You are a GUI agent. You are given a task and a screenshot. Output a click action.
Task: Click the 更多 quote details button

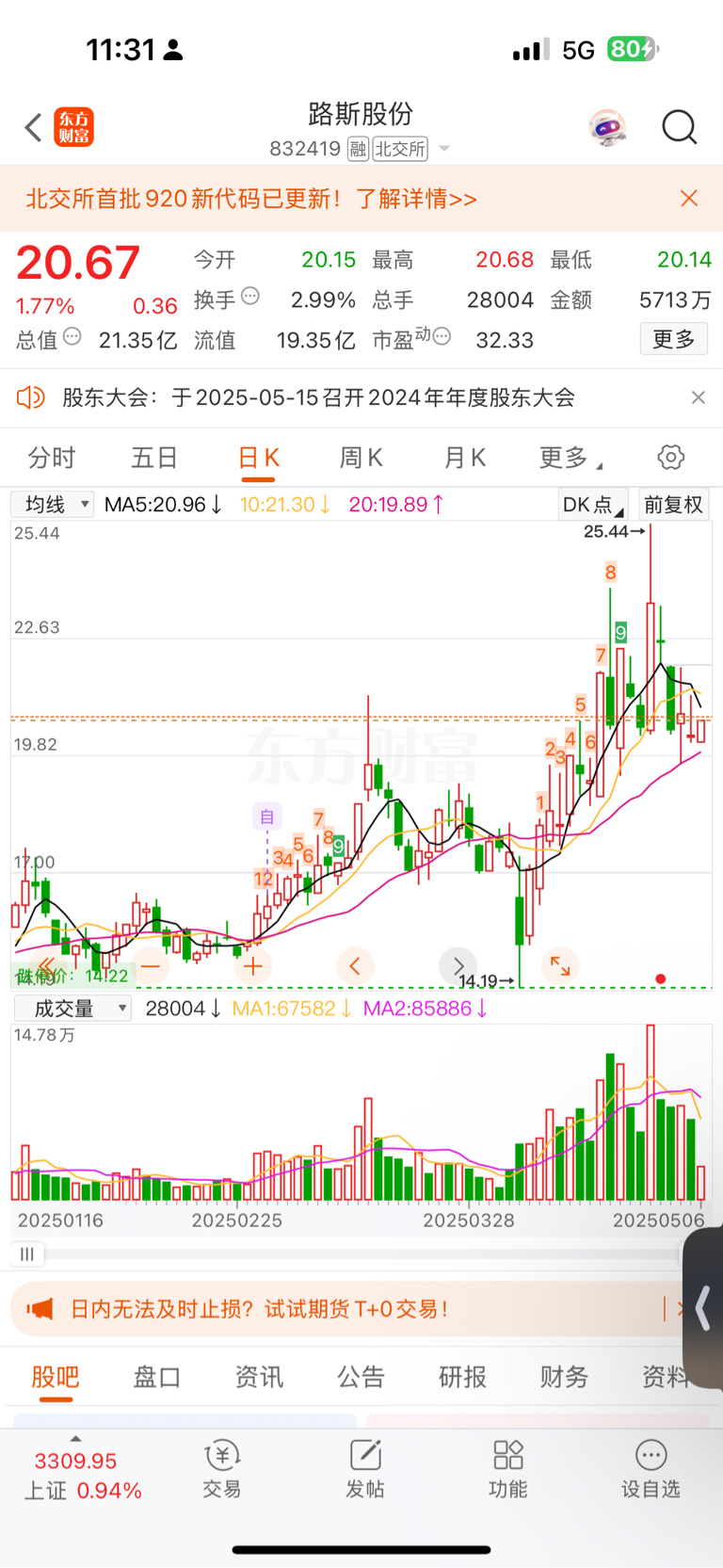click(x=674, y=339)
